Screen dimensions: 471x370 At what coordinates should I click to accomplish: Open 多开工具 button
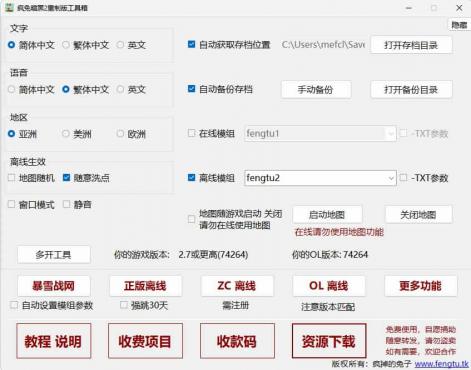tap(54, 255)
